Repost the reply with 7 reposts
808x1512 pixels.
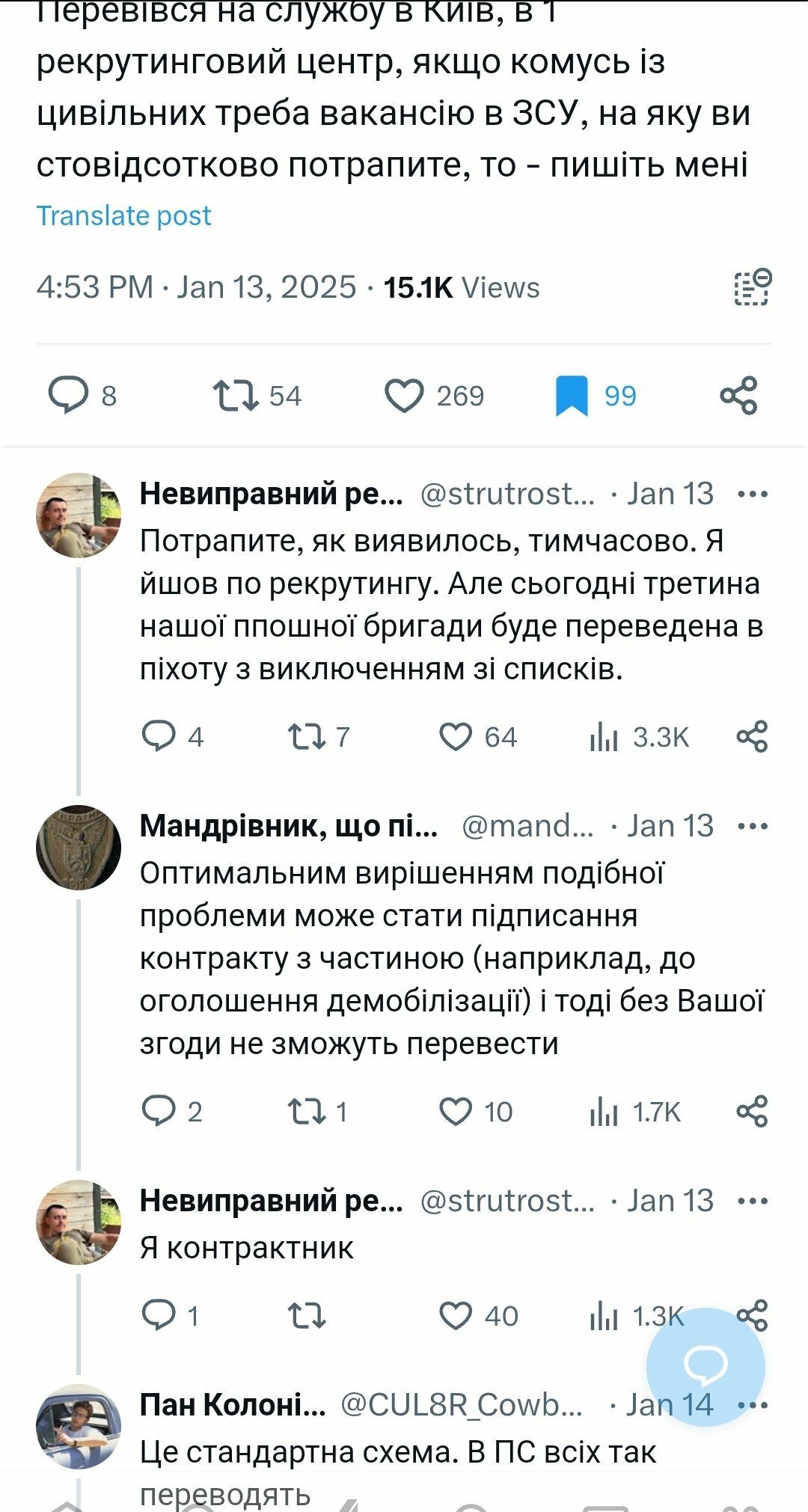pos(307,737)
